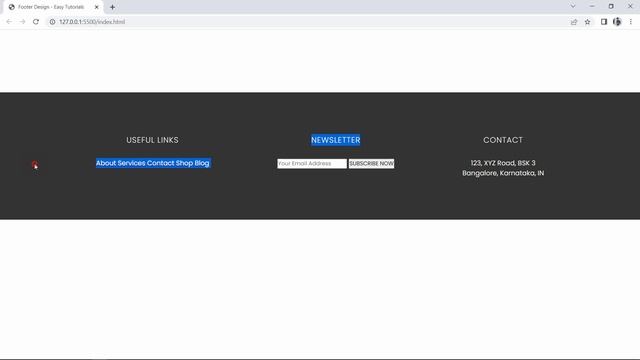This screenshot has width=640, height=360.
Task: Open Chrome three-dot menu
Action: coord(631,22)
